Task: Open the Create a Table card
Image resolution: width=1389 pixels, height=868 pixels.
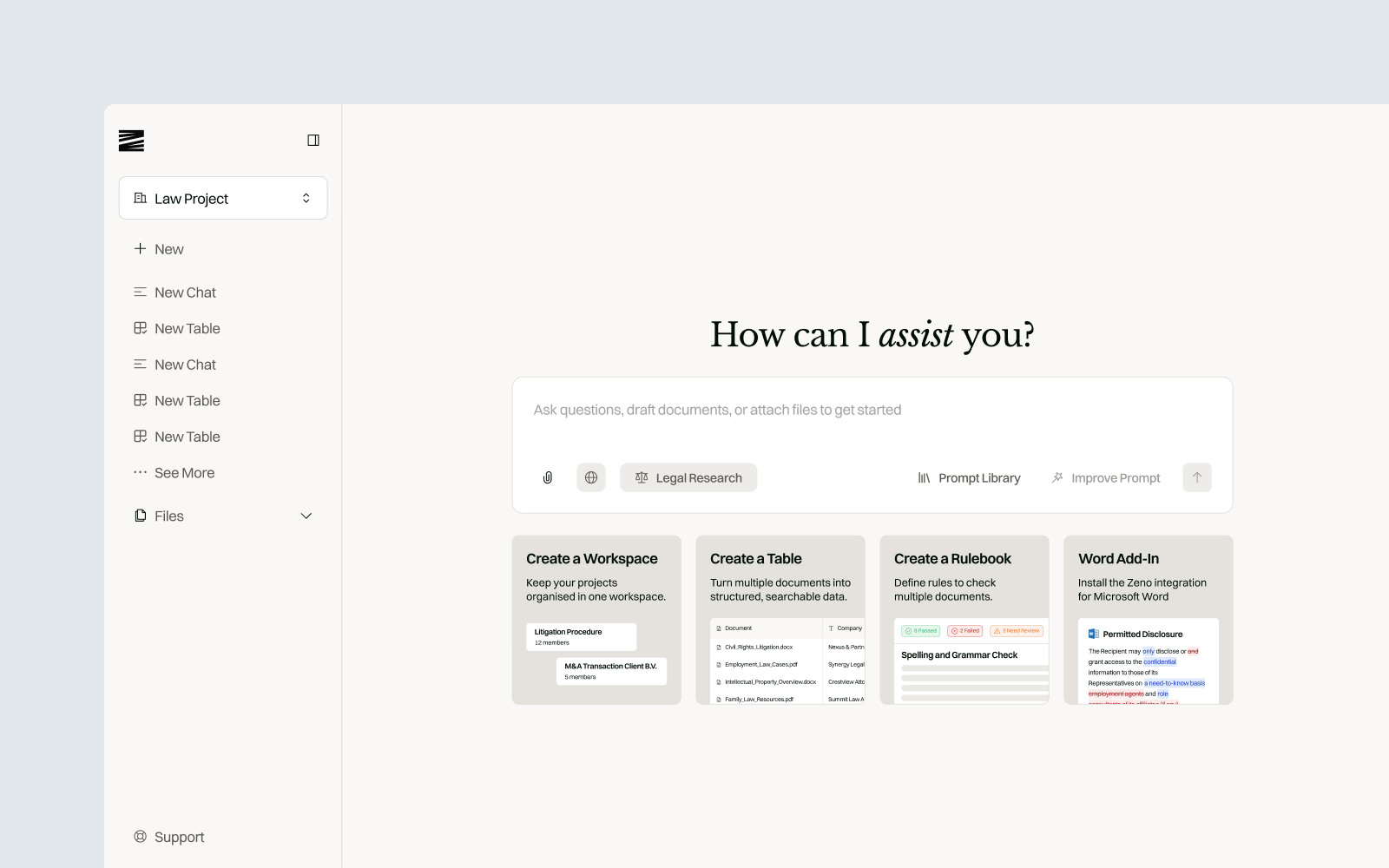Action: (x=780, y=620)
